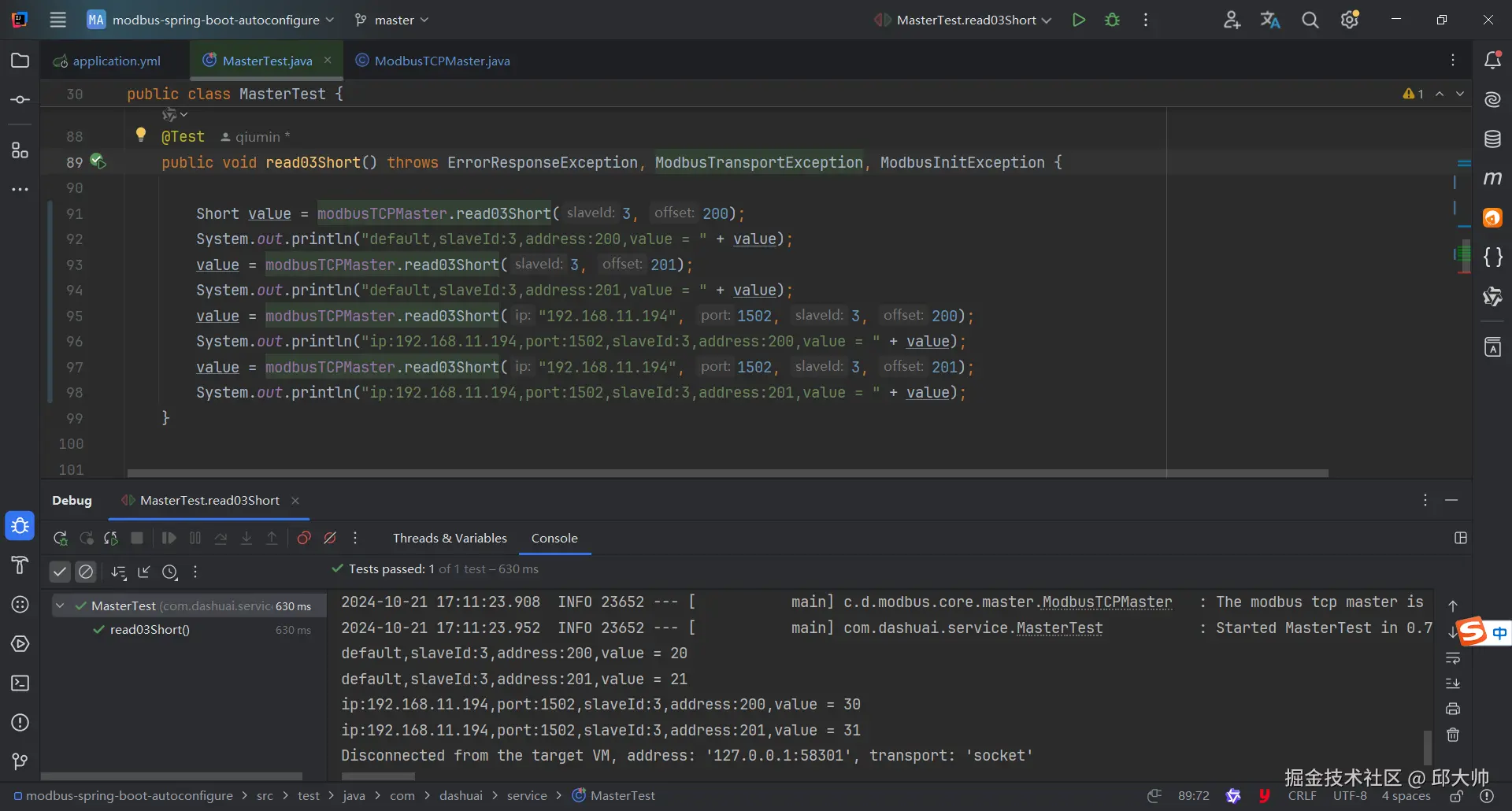Viewport: 1512px width, 811px height.
Task: Toggle Show Passed tests checkmark filter
Action: pos(60,572)
